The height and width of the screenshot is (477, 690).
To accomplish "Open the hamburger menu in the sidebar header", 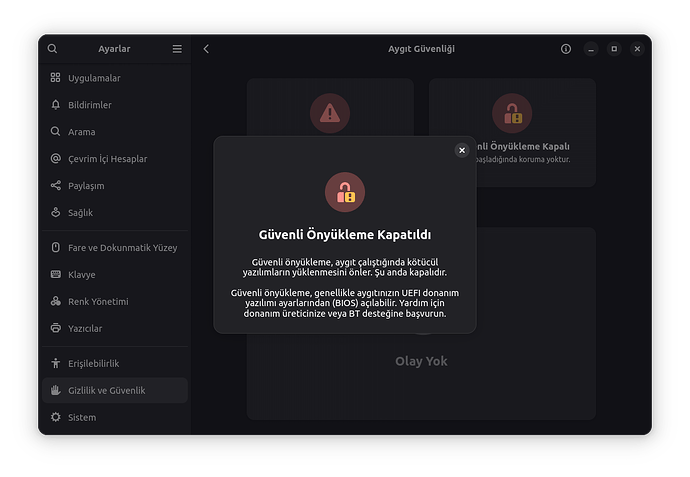I will pos(177,49).
